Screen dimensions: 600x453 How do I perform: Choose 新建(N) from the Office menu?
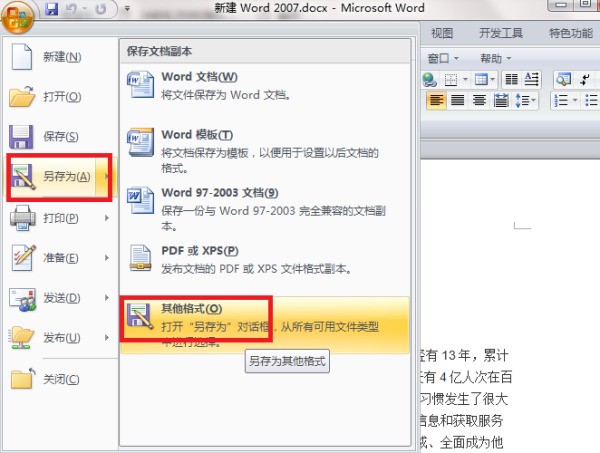(x=60, y=57)
